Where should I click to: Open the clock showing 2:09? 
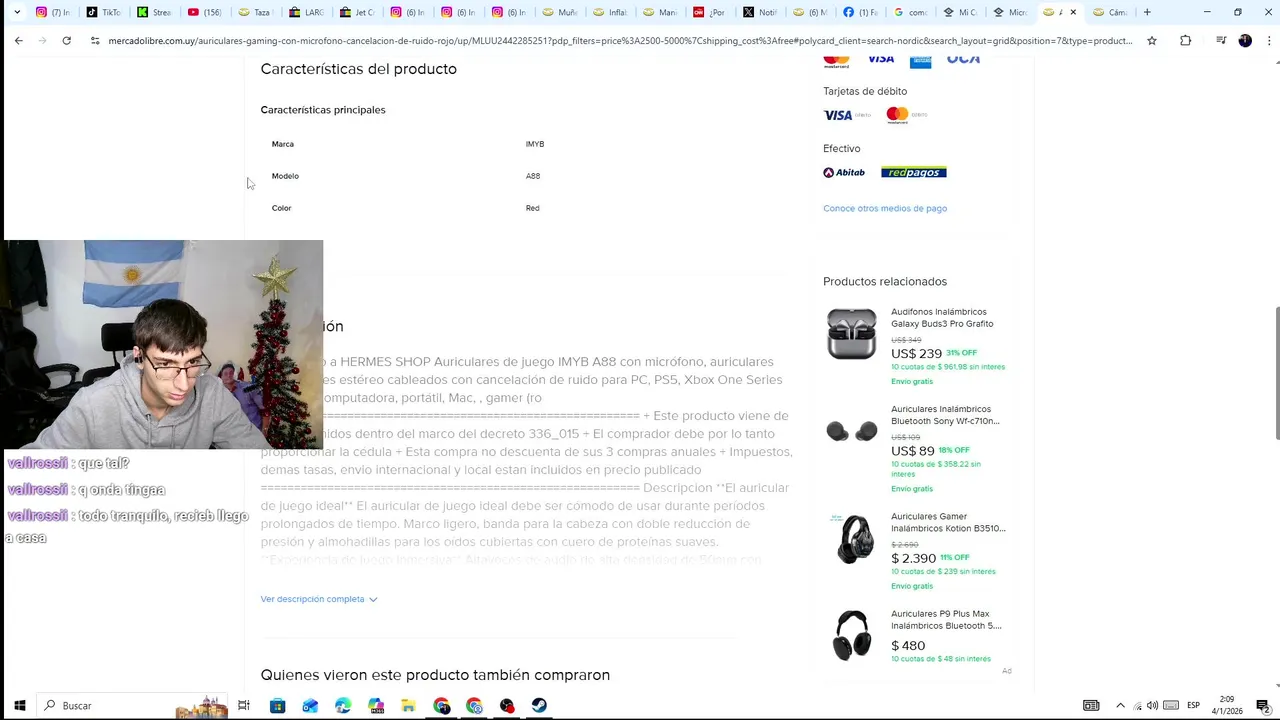(x=1227, y=705)
